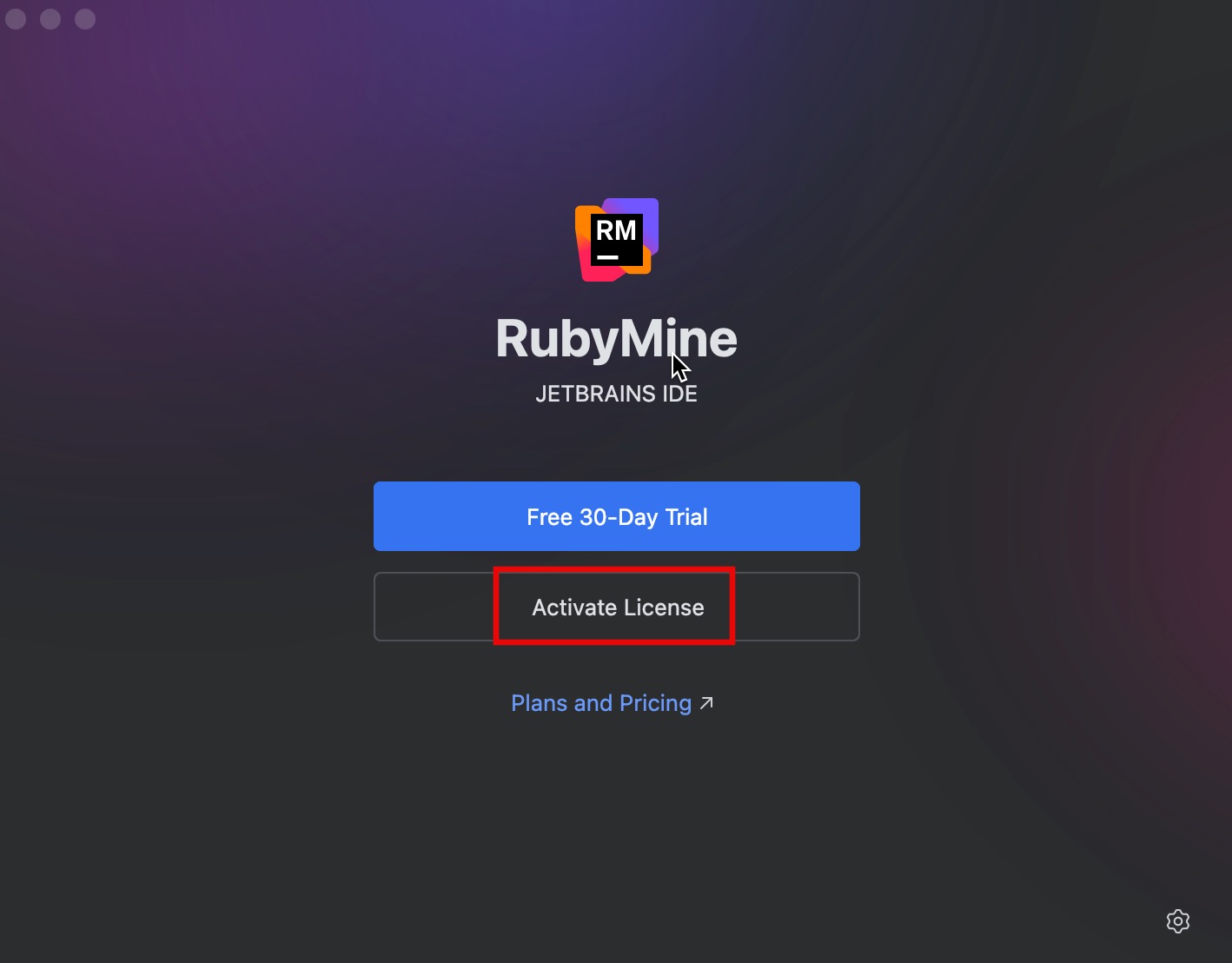View pricing via Plans and Pricing

click(601, 703)
